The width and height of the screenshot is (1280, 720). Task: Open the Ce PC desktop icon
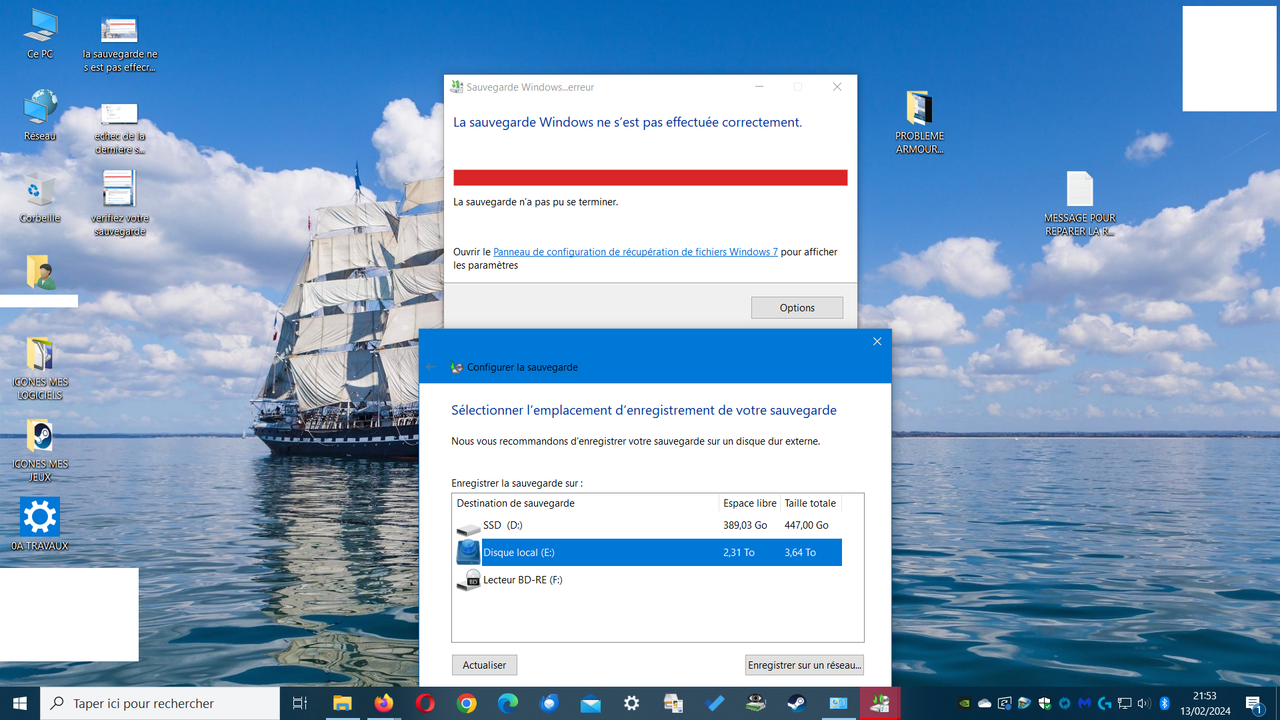tap(39, 25)
